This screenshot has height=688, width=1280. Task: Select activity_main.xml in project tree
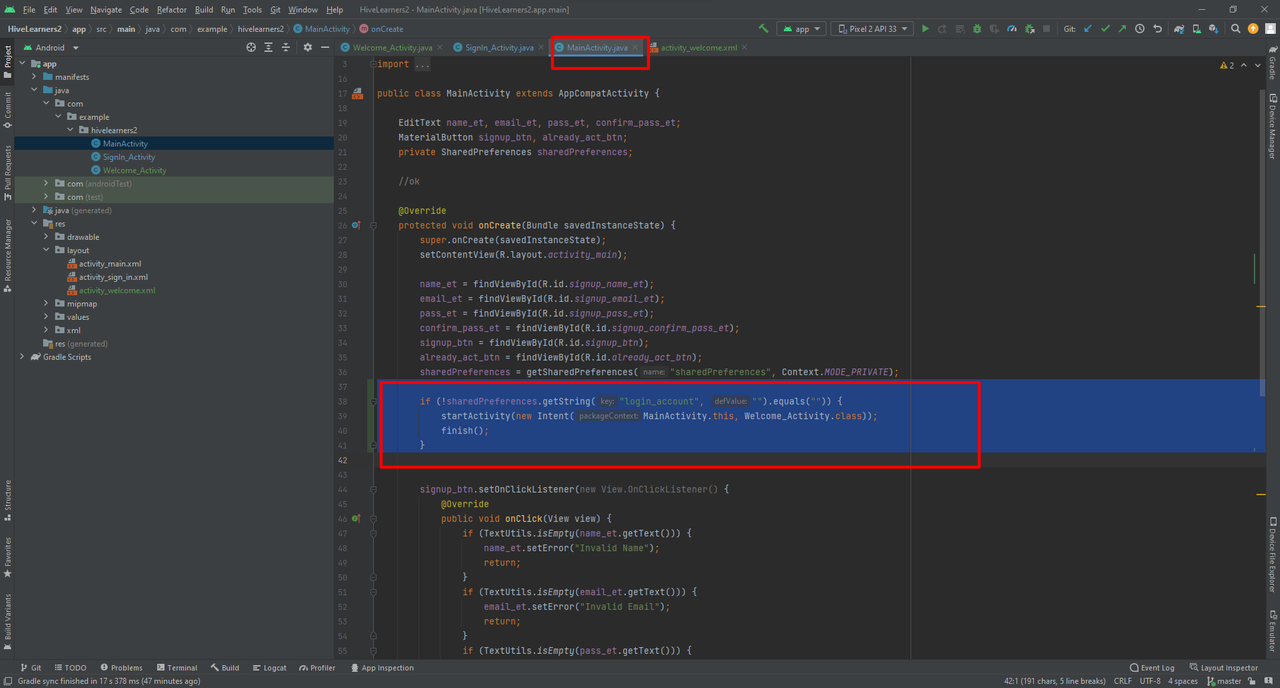coord(109,264)
